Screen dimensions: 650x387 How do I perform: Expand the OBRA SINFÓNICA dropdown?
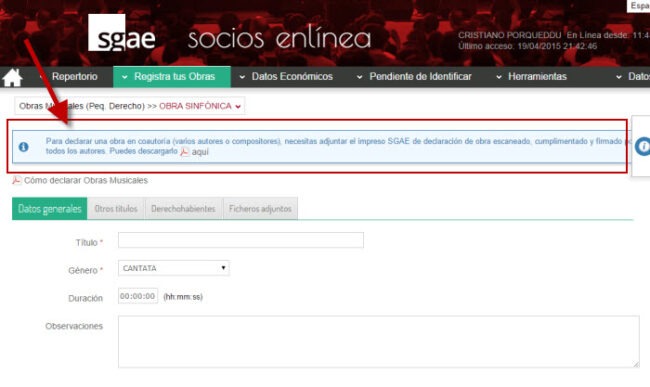tap(200, 106)
